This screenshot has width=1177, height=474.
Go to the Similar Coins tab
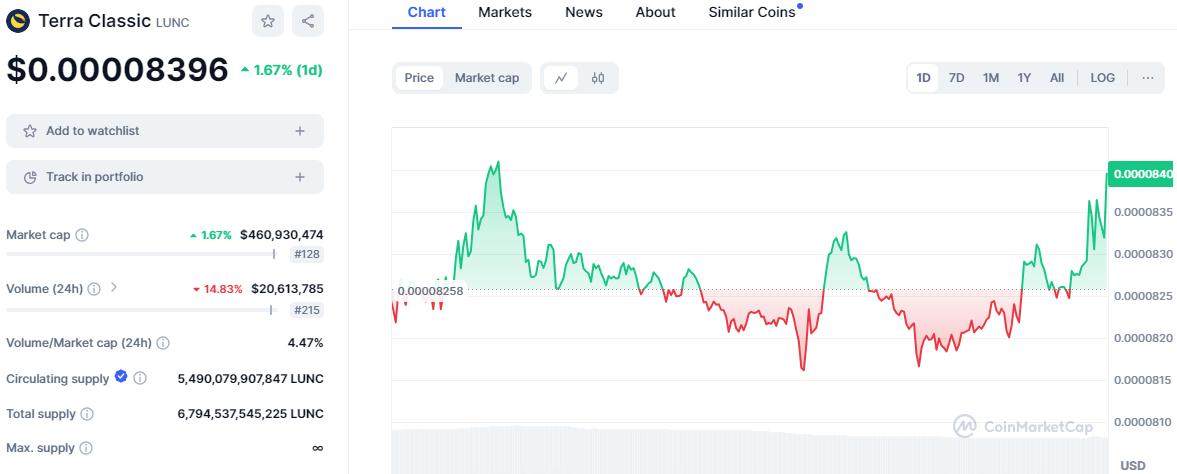[752, 12]
